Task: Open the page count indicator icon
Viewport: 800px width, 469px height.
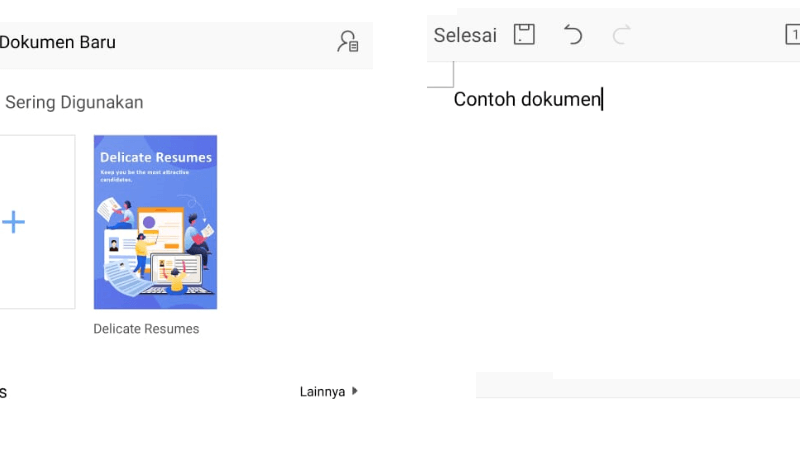Action: coord(792,35)
